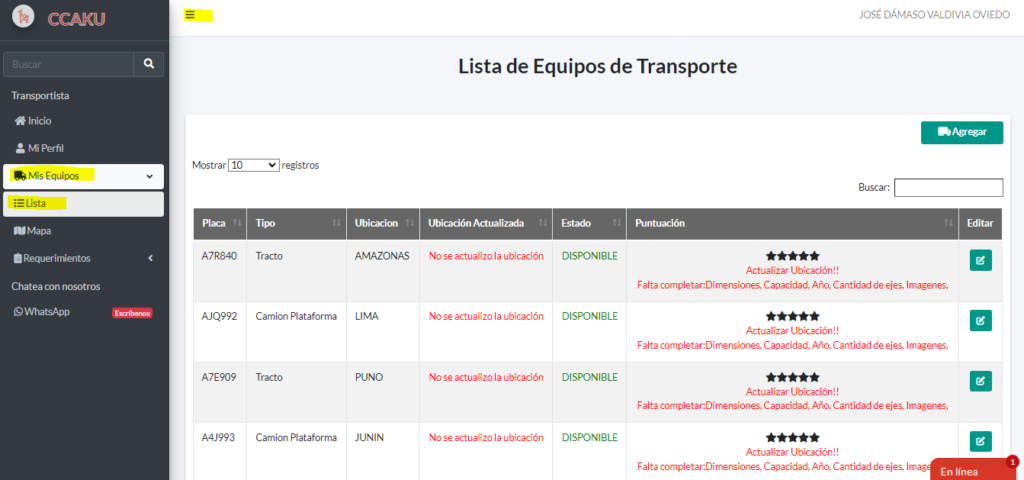Viewport: 1024px width, 480px height.
Task: Open the En línea chat widget
Action: (x=968, y=471)
